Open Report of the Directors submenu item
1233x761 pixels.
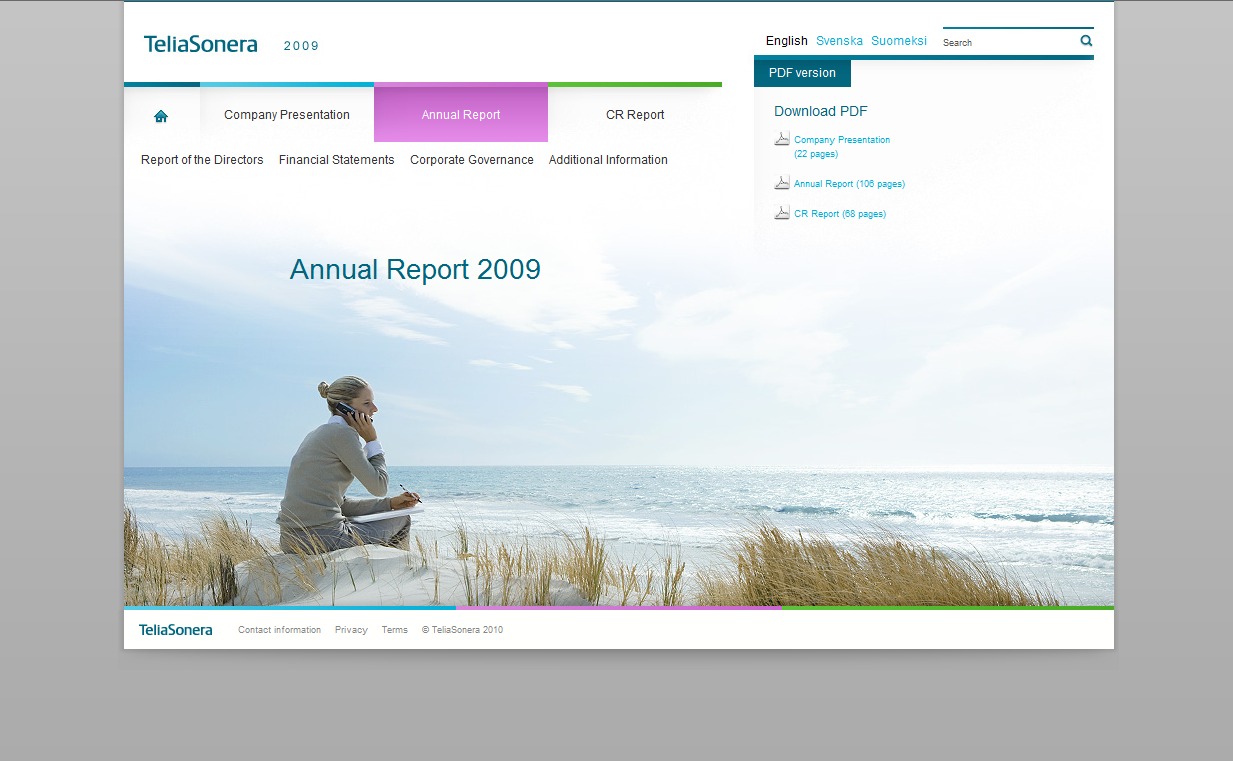coord(202,160)
